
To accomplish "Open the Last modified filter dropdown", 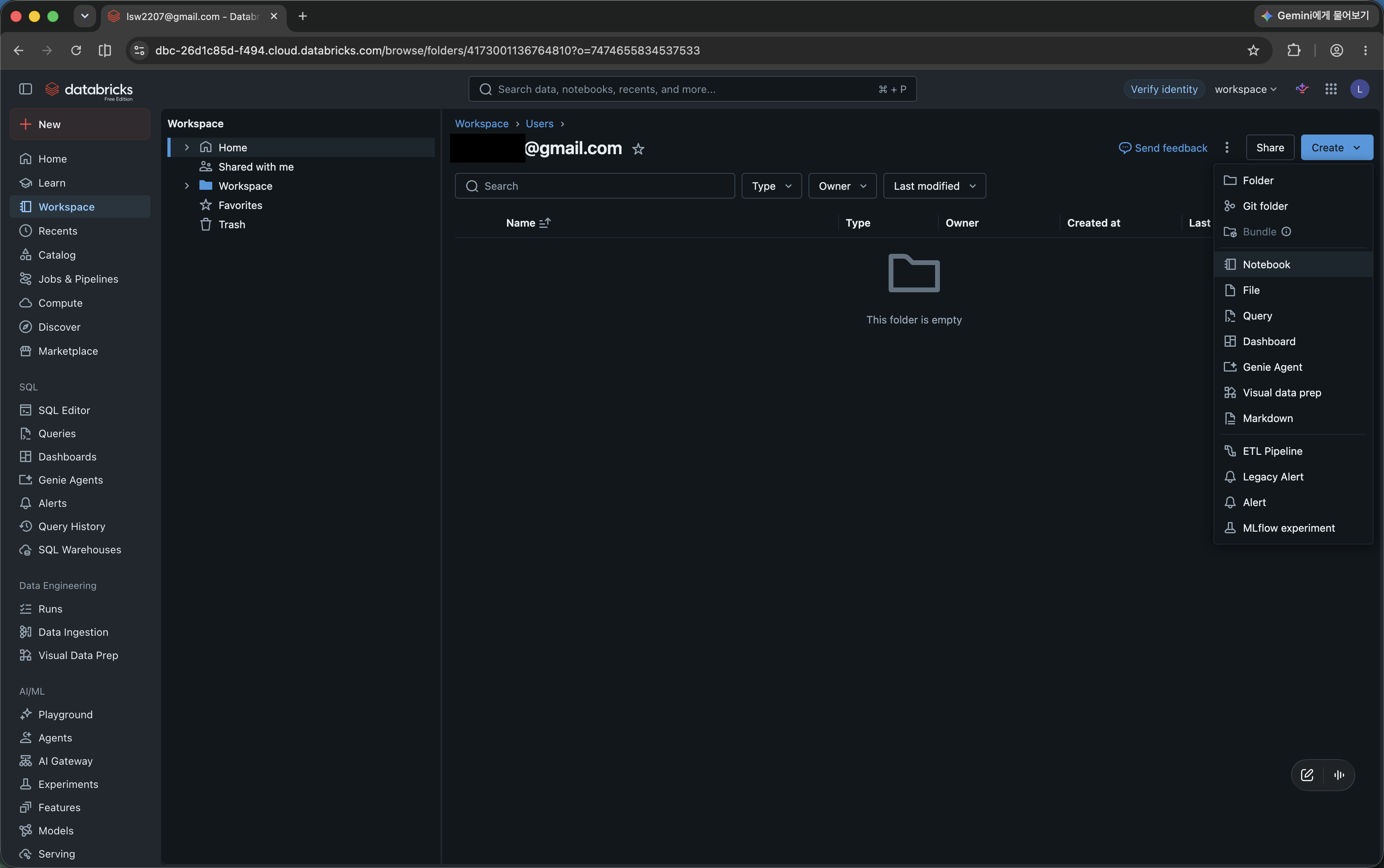I will 935,186.
